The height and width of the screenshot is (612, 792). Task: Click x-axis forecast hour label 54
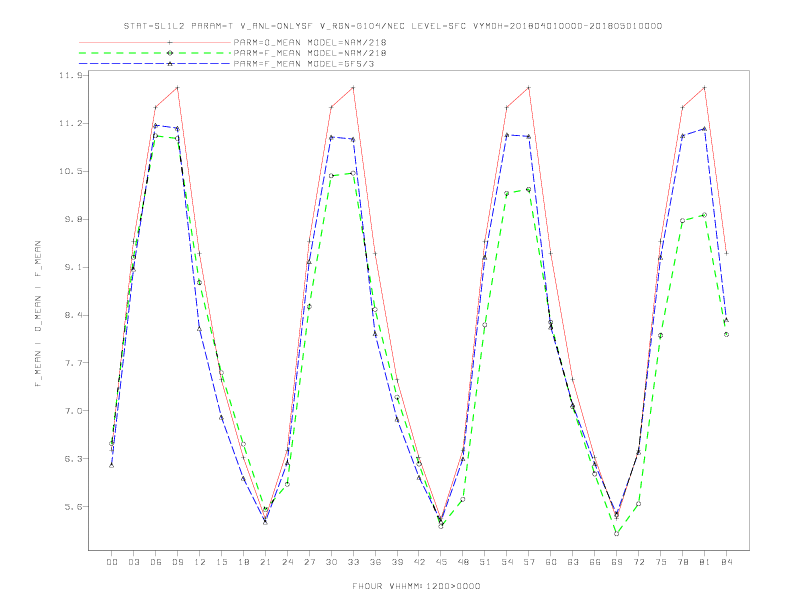pos(507,562)
